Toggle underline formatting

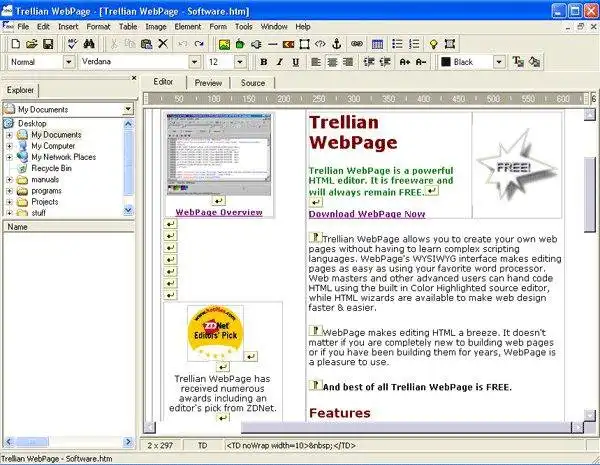[x=295, y=62]
